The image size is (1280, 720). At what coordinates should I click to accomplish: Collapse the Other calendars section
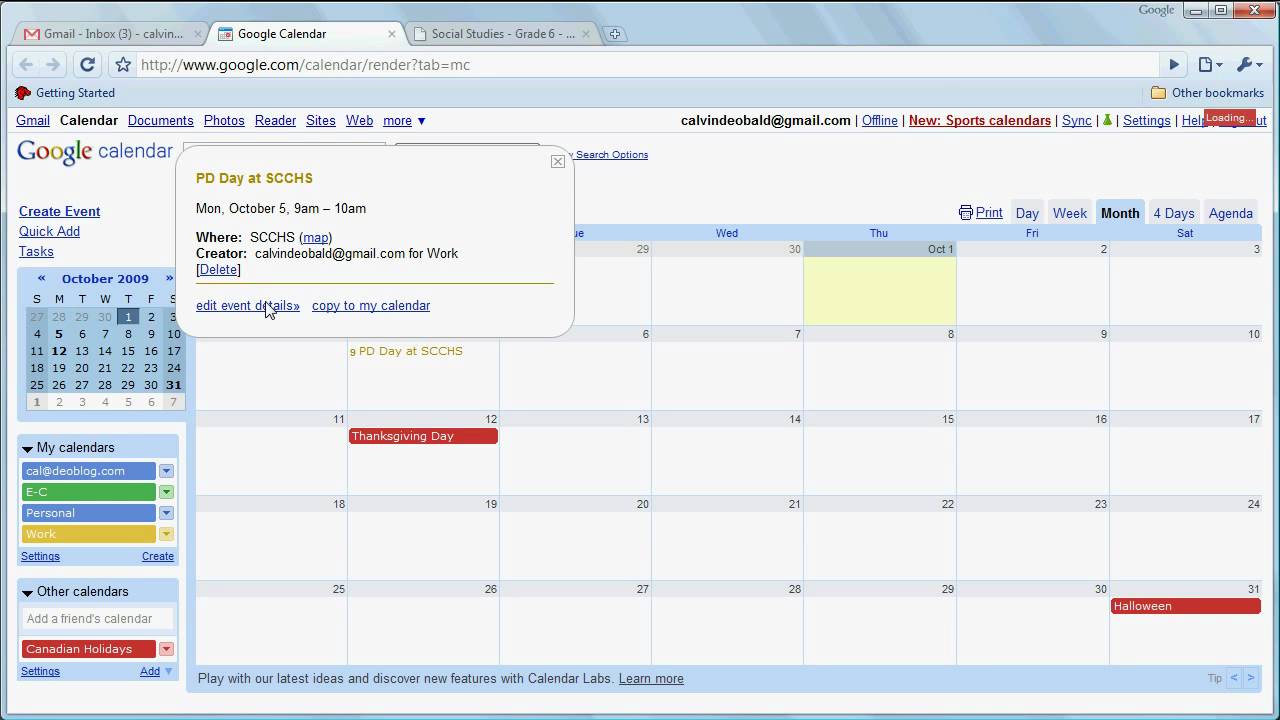click(x=28, y=593)
